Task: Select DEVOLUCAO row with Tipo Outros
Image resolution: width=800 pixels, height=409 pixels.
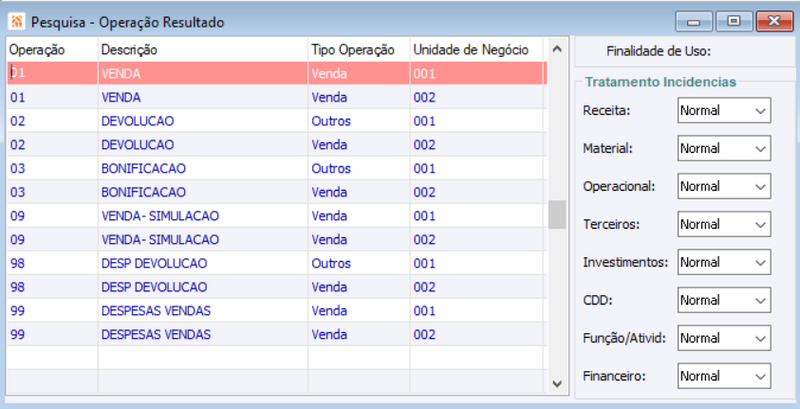Action: (x=277, y=121)
